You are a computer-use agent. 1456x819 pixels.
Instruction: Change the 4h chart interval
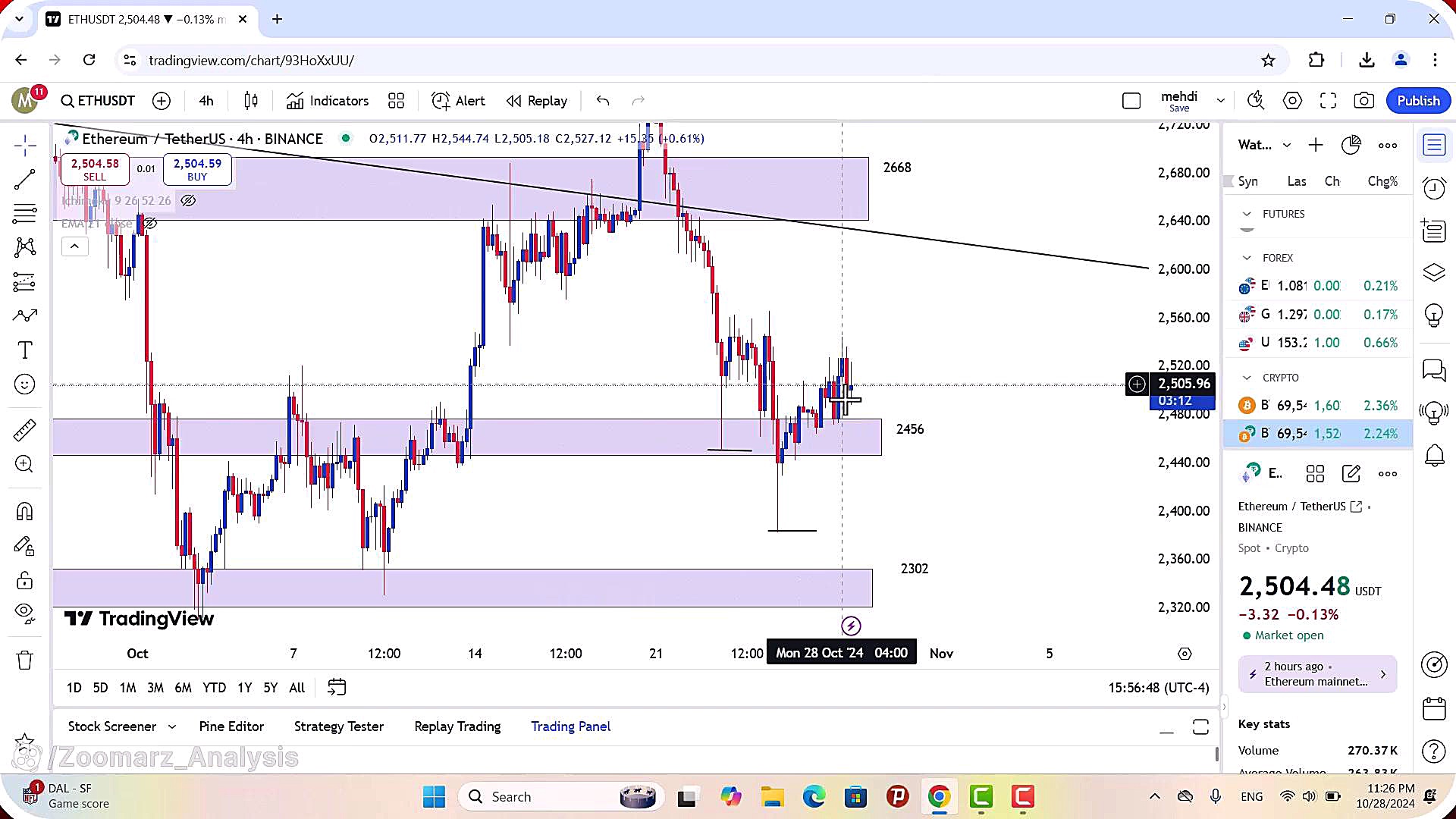[x=206, y=101]
